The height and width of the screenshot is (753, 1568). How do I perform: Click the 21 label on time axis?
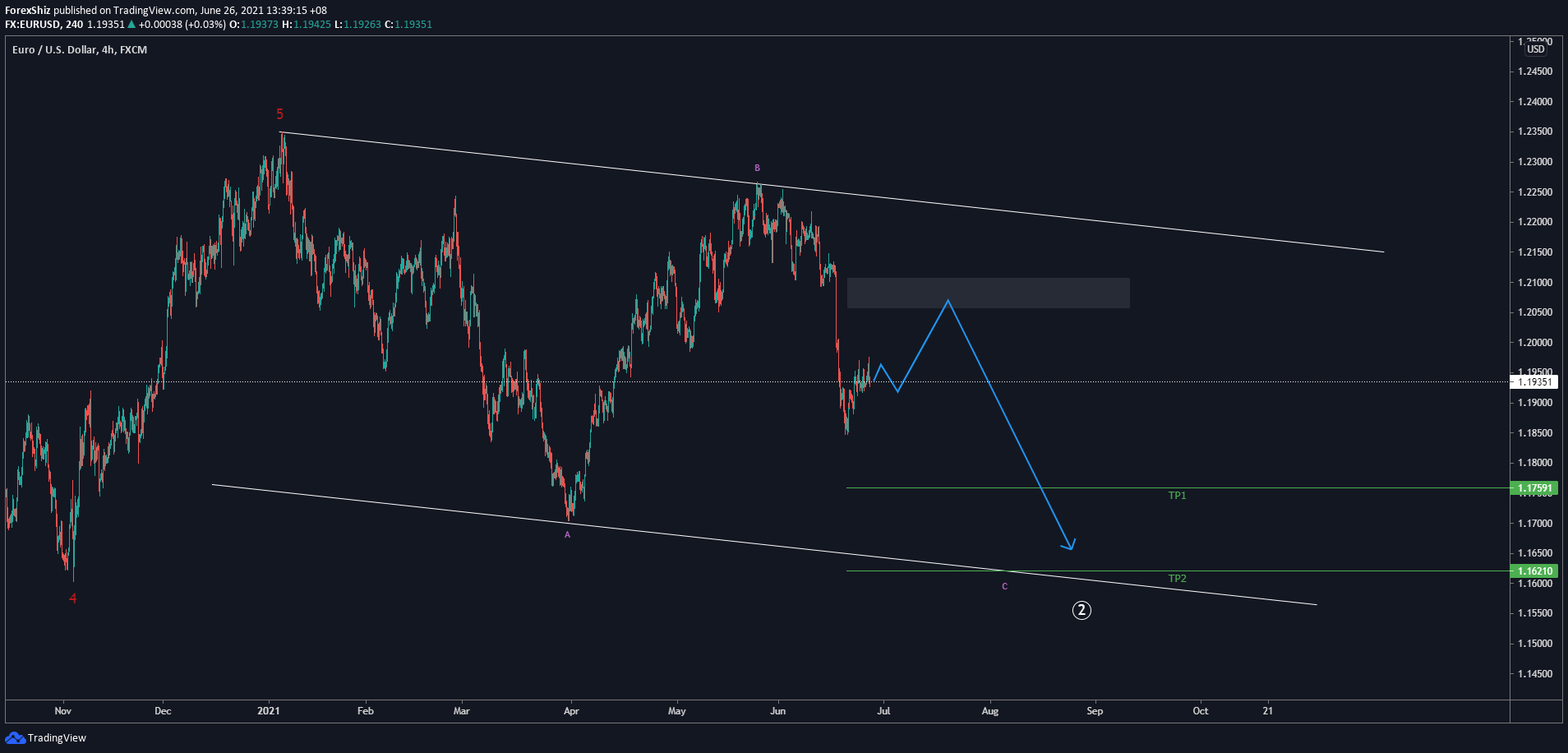(1268, 711)
